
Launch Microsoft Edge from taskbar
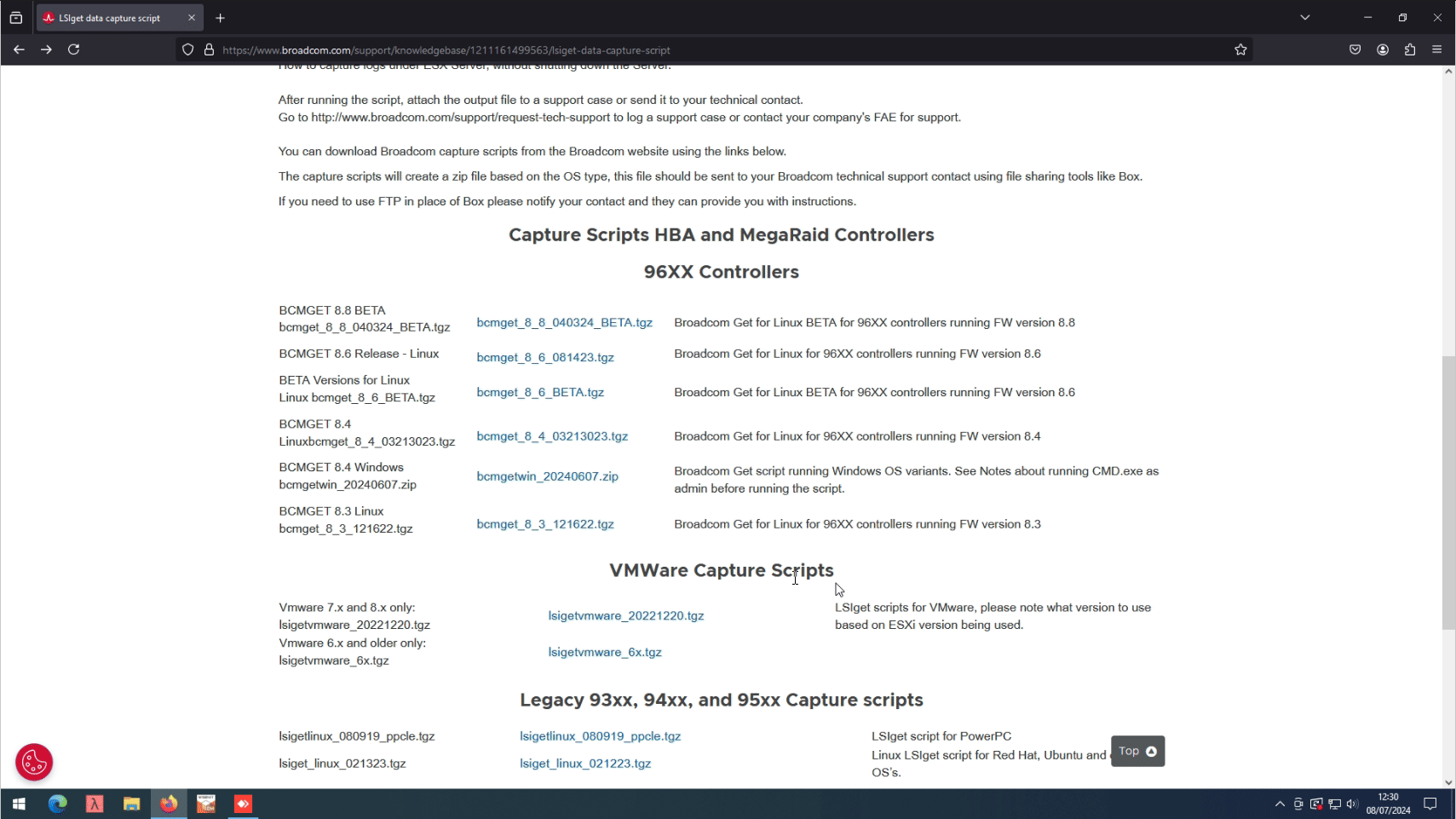[x=57, y=804]
